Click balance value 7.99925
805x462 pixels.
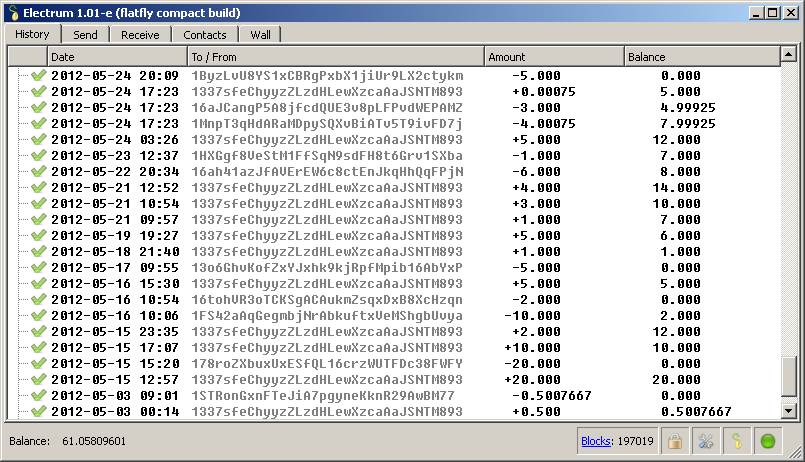[688, 124]
